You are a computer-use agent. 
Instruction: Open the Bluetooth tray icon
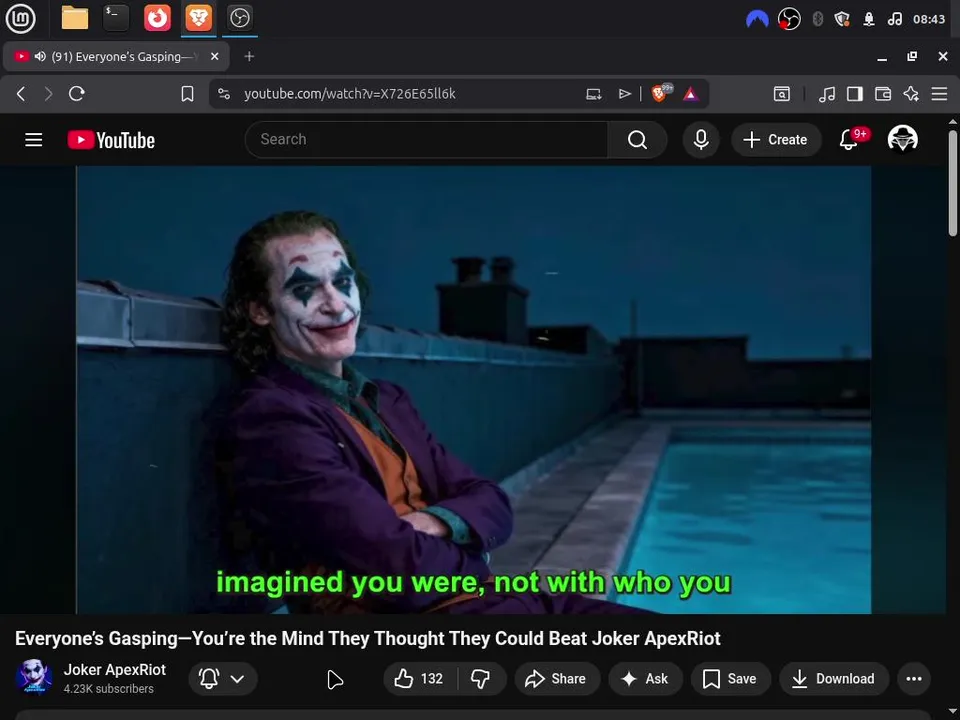(817, 19)
